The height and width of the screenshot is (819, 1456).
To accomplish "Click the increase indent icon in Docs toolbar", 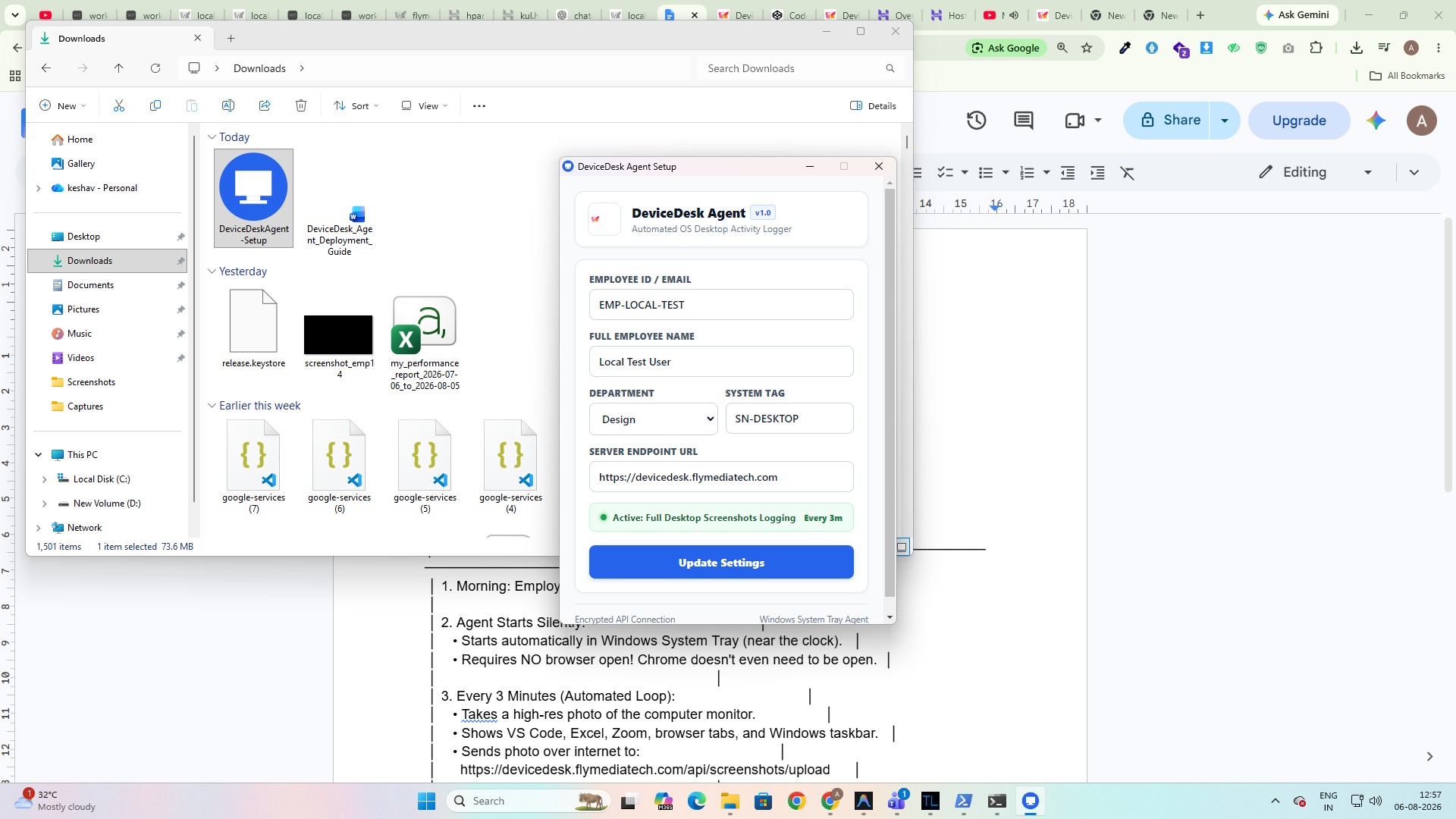I will 1097,173.
